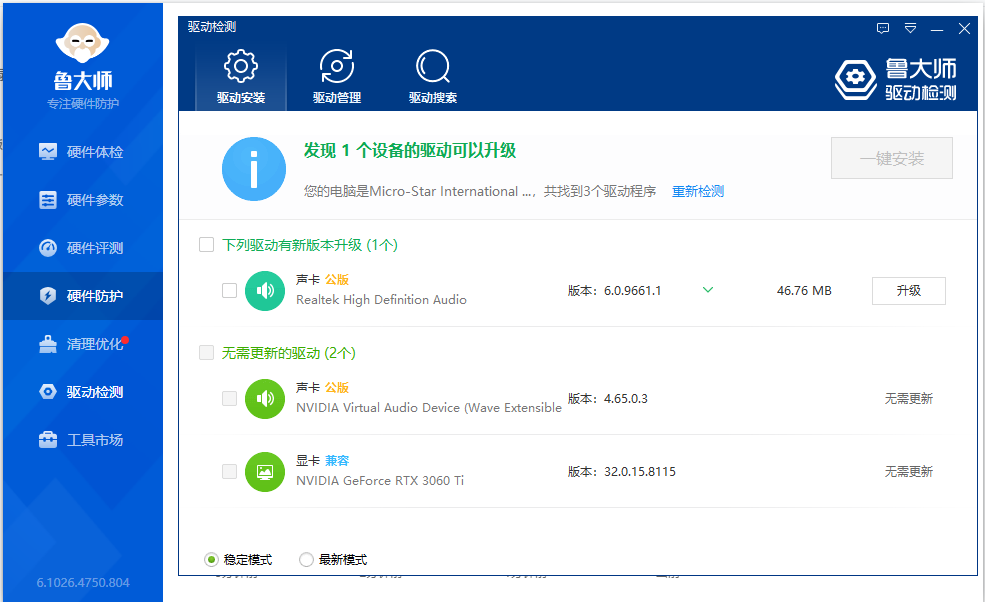The image size is (985, 602).
Task: Select the 稳定模式 radio button
Action: pos(212,559)
